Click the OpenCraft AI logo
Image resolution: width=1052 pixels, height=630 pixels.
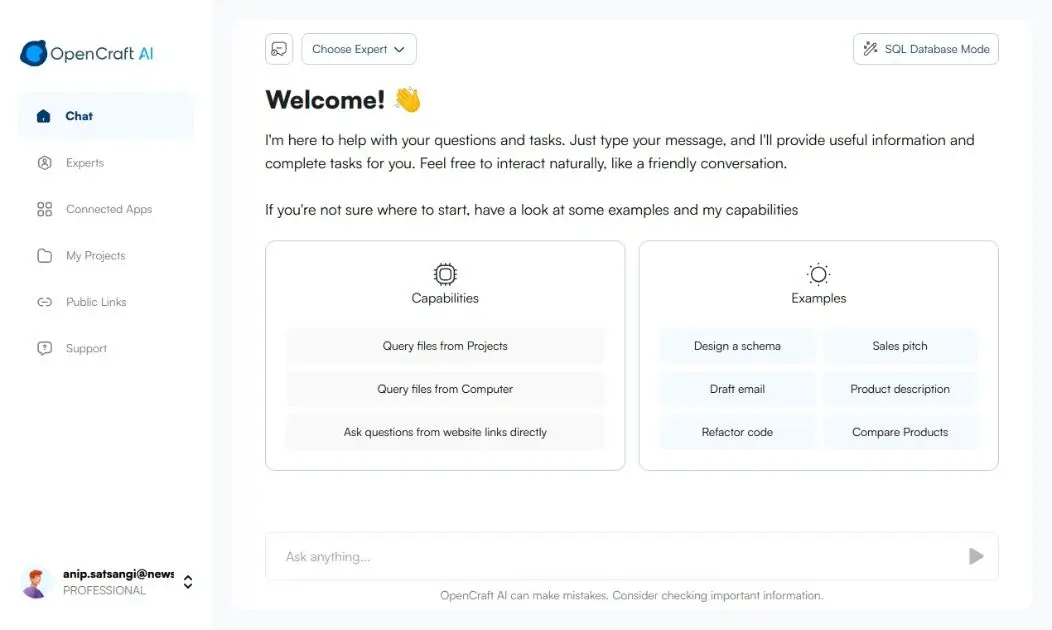[x=87, y=53]
